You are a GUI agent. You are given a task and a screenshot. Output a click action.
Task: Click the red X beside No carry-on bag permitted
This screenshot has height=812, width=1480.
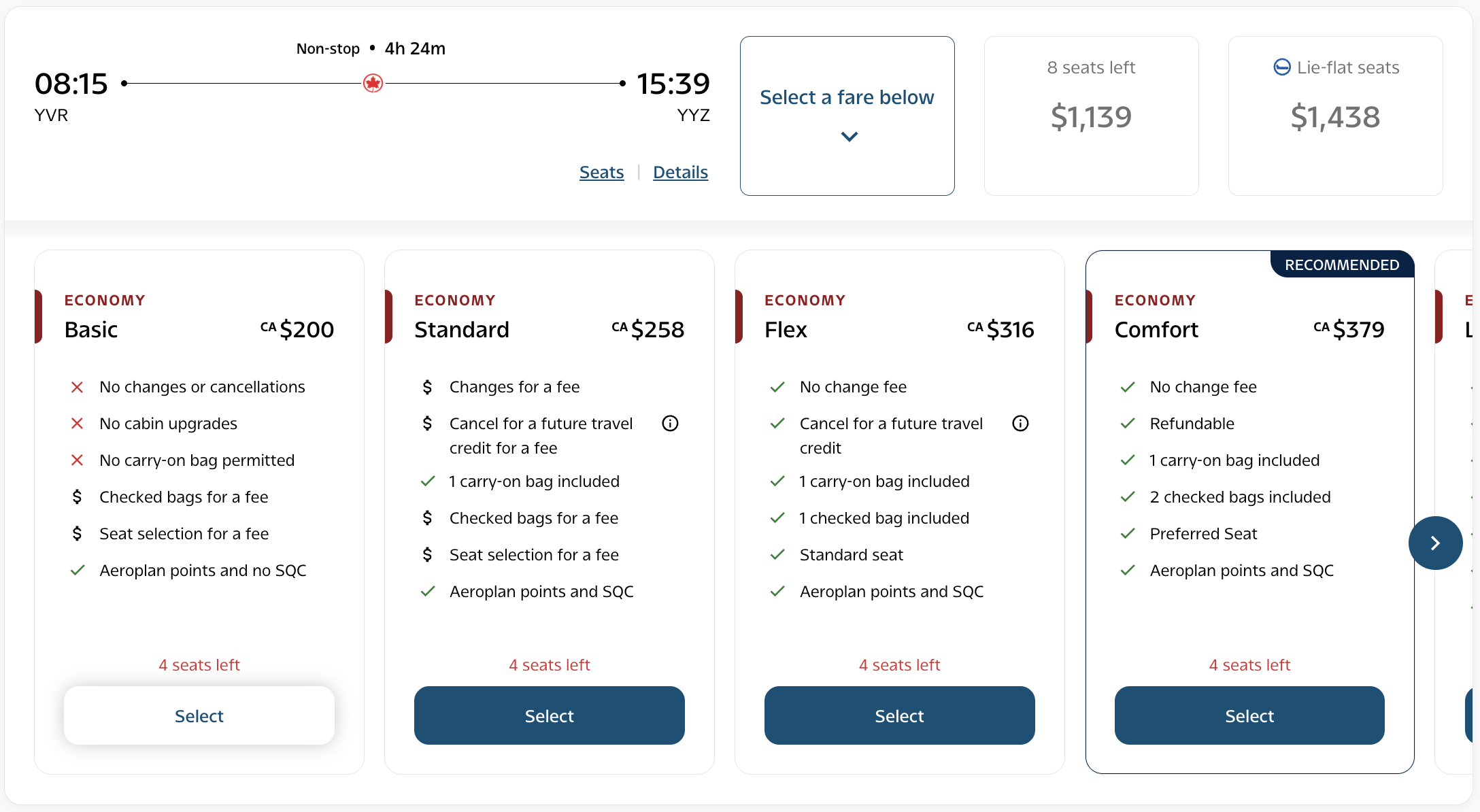[77, 460]
